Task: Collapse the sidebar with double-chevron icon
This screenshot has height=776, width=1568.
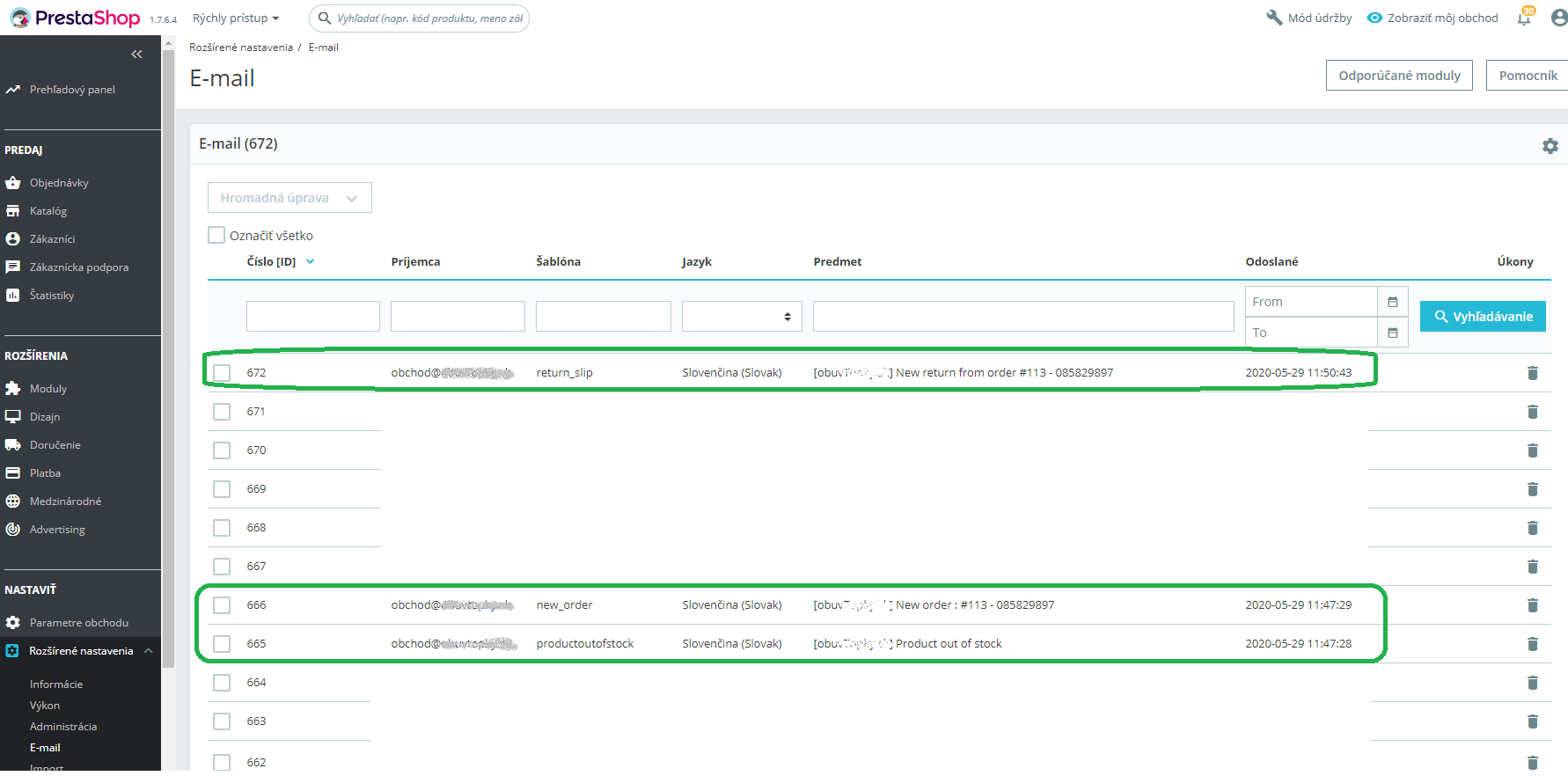Action: tap(136, 55)
